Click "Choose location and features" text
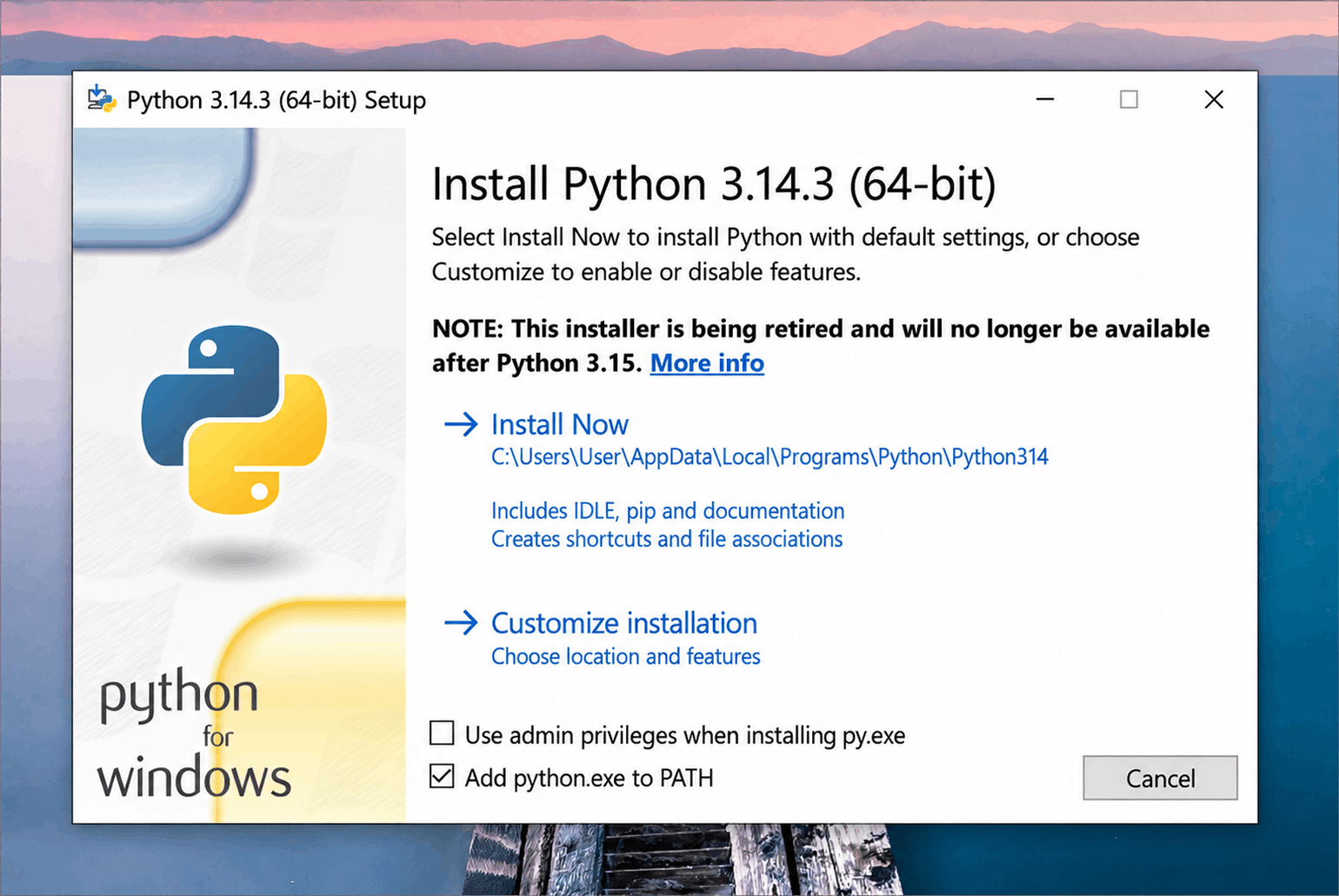This screenshot has width=1339, height=896. pyautogui.click(x=625, y=656)
